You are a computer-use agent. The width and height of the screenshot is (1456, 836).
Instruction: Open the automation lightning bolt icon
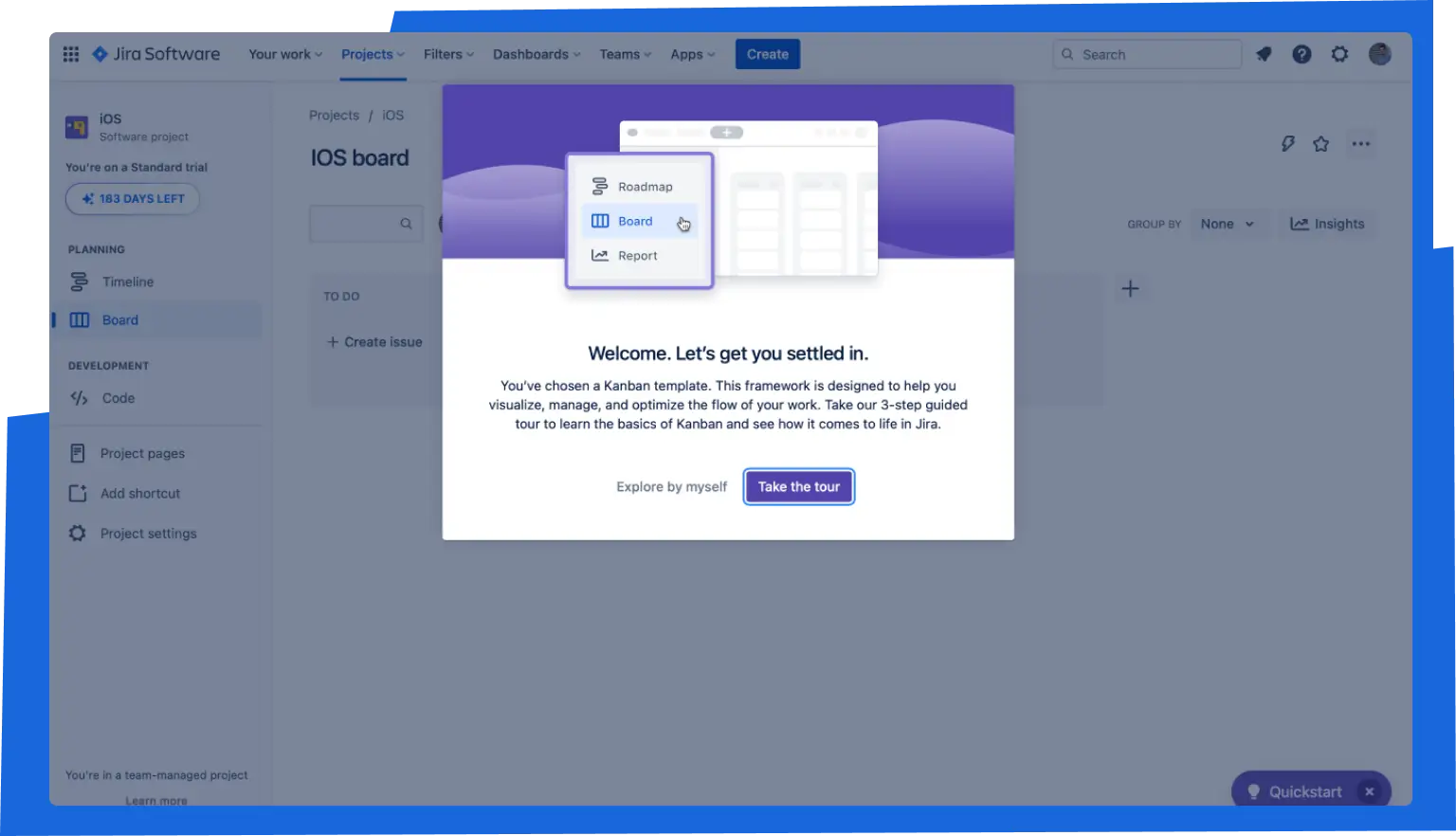pyautogui.click(x=1287, y=144)
